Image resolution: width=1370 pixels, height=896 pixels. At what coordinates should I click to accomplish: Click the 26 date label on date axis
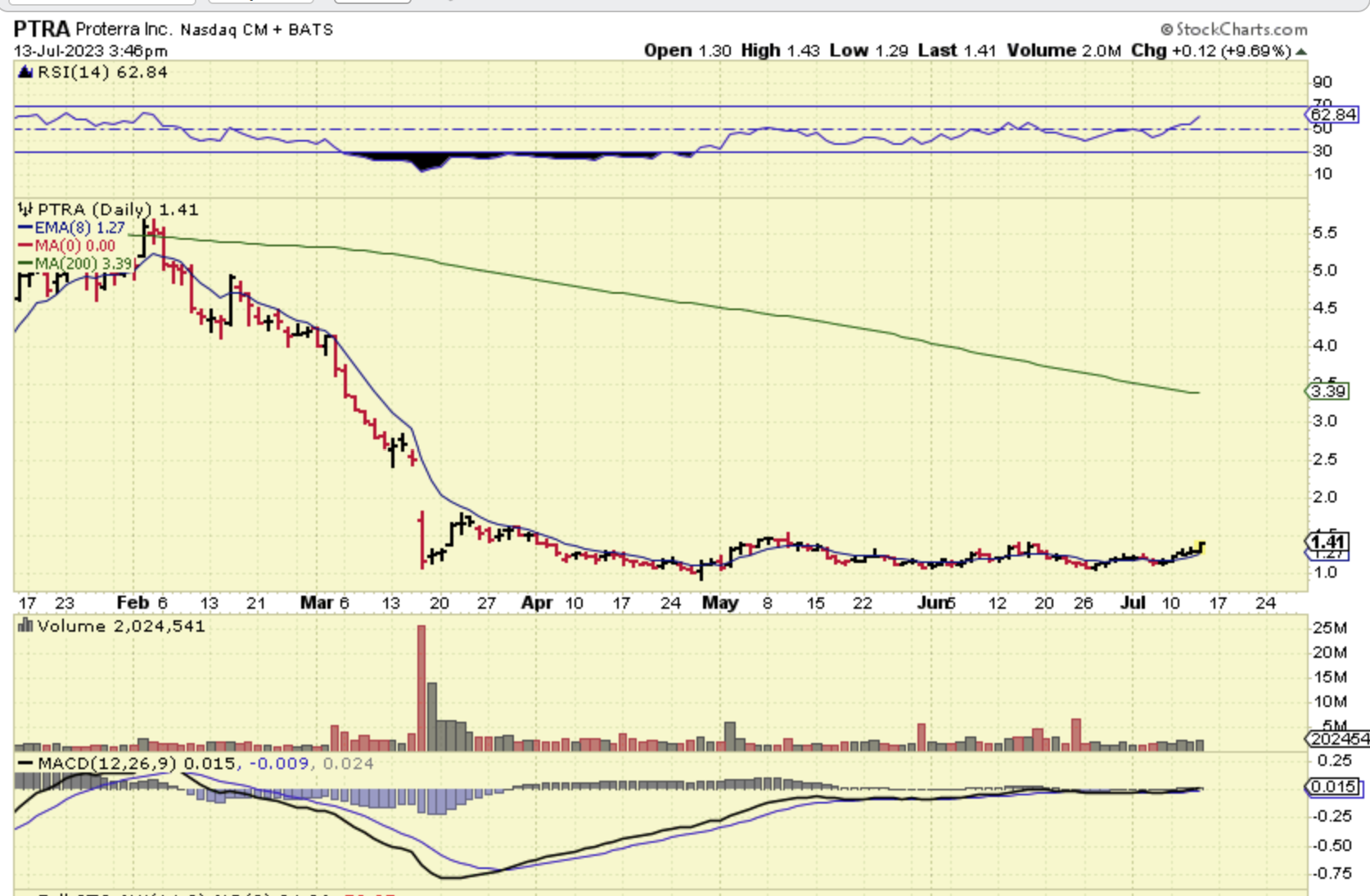click(x=1084, y=603)
